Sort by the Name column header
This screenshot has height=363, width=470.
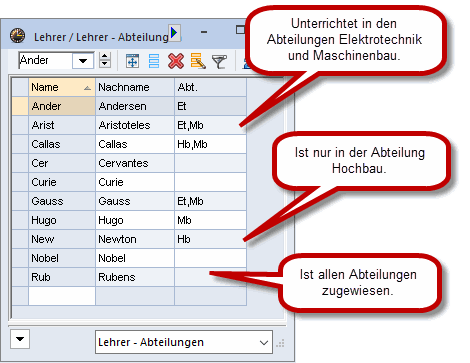point(62,87)
